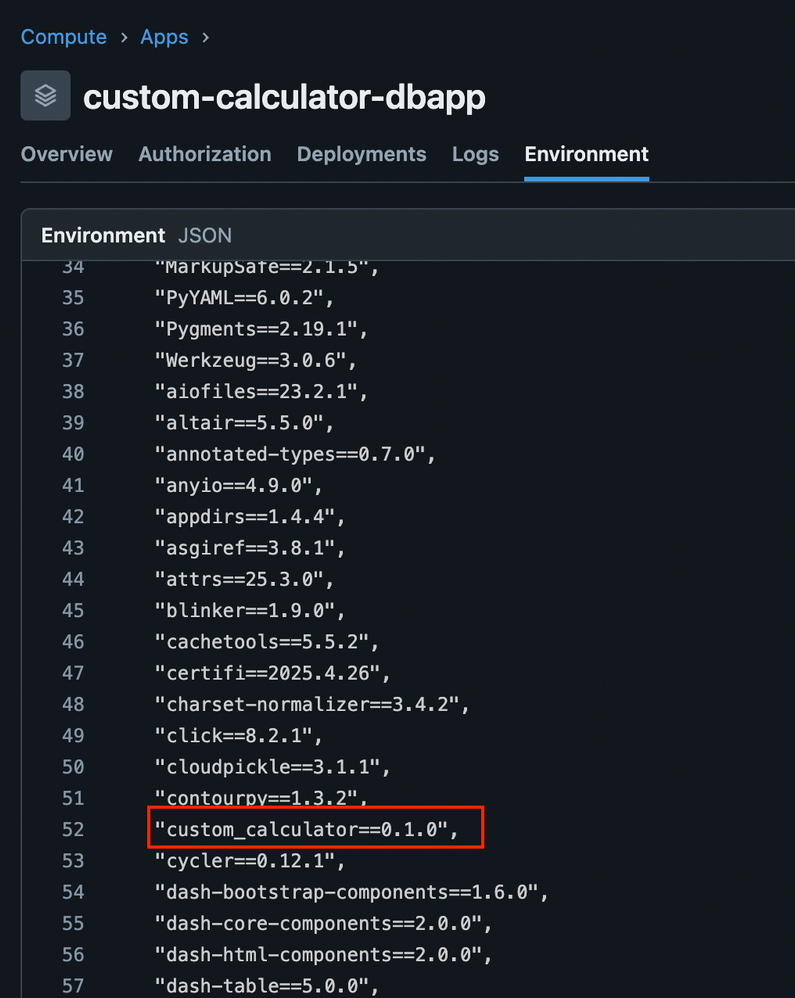This screenshot has height=998, width=795.
Task: Click the chevron after Apps breadcrumb
Action: point(206,38)
